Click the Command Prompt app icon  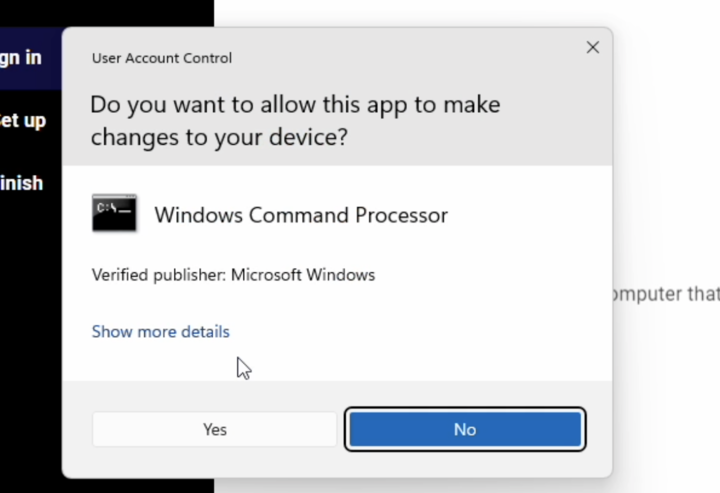coord(114,213)
